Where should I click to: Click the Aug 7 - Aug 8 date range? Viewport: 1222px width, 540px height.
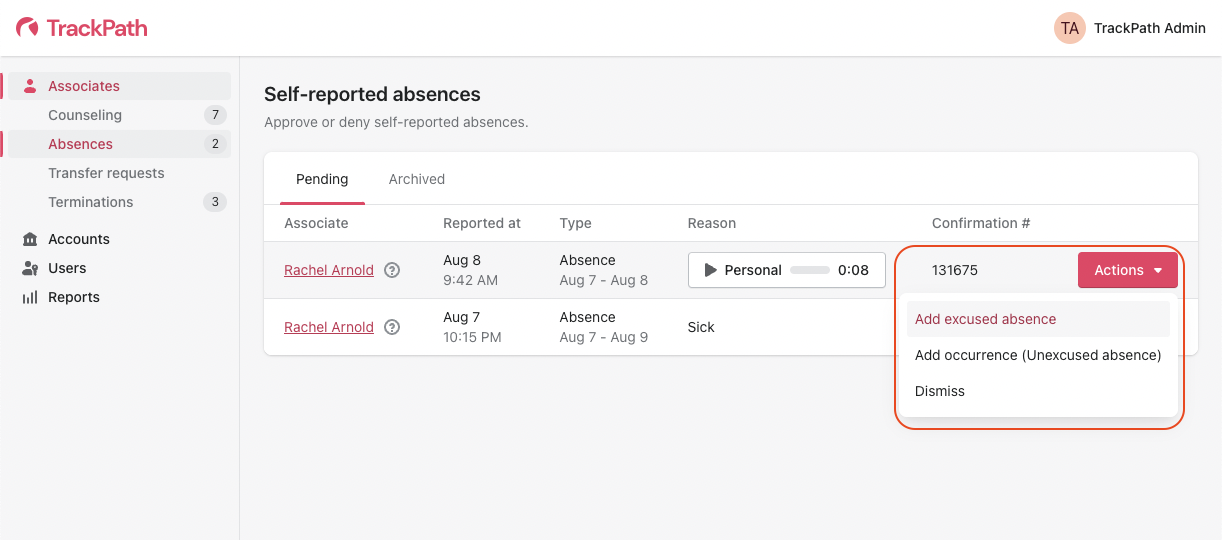tap(604, 280)
